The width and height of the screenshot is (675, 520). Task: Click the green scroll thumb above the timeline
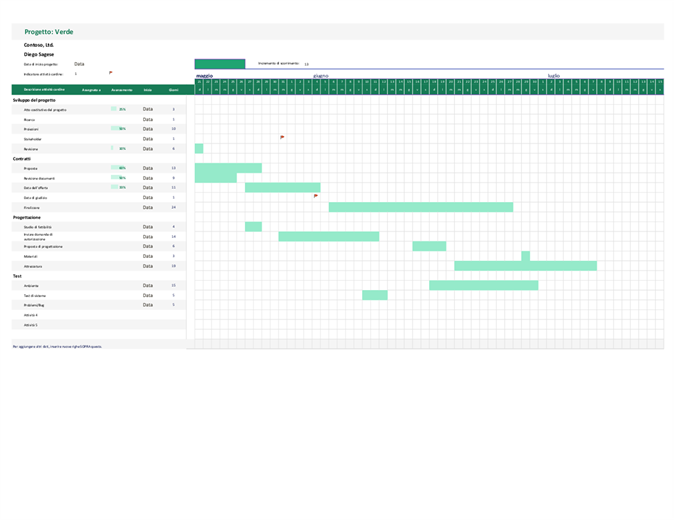click(x=220, y=64)
